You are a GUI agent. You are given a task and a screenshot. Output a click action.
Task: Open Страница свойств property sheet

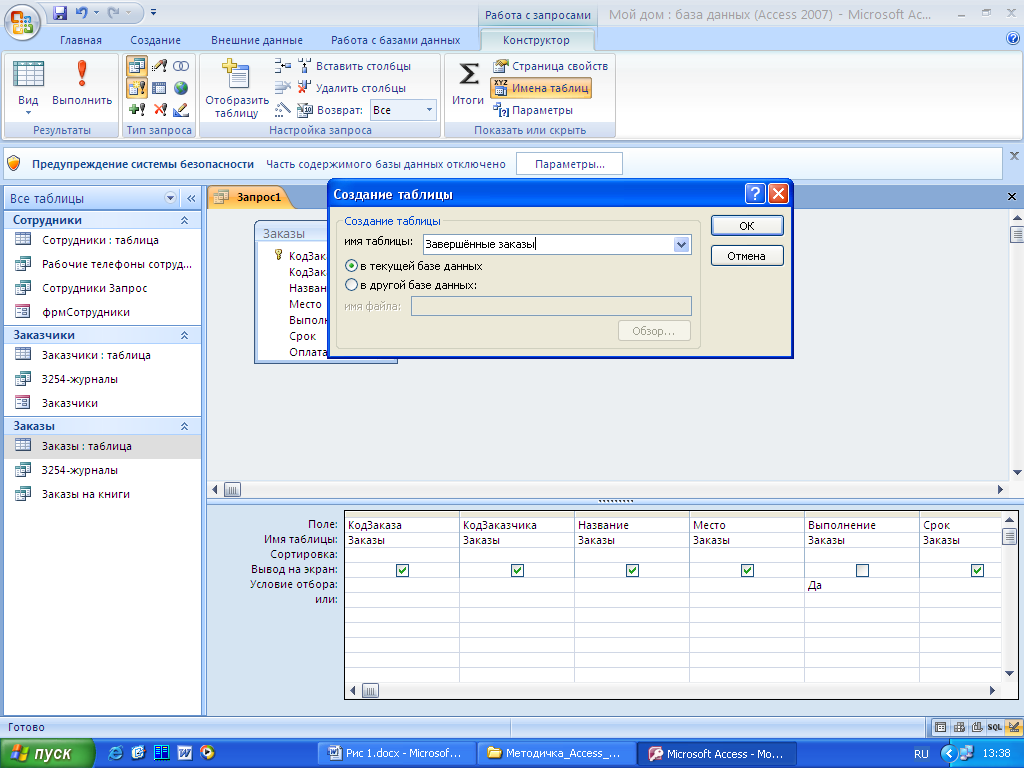(551, 66)
